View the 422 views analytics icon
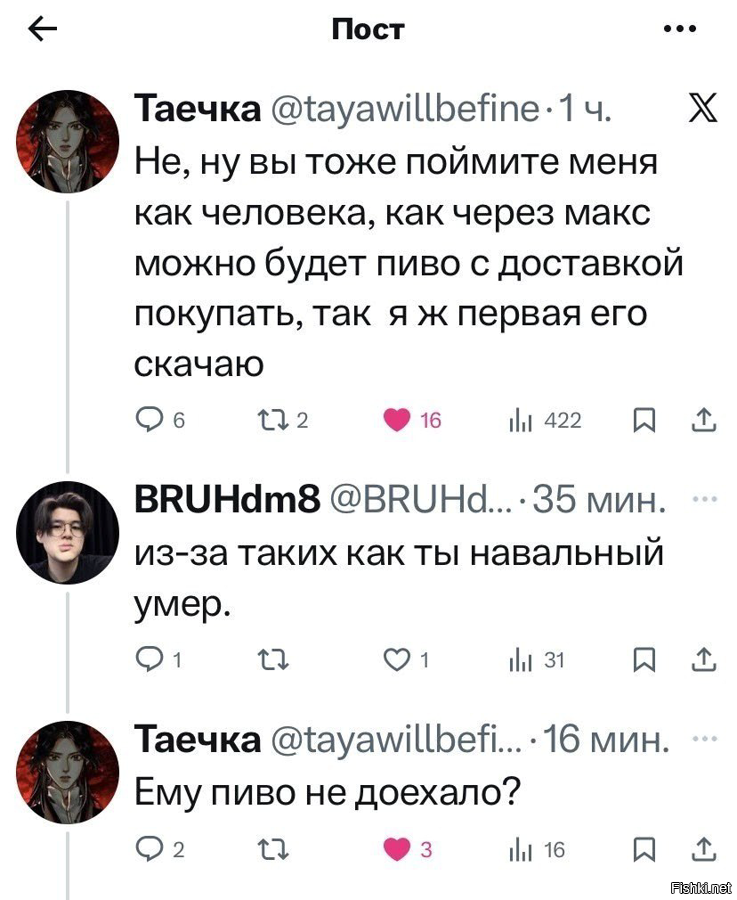The image size is (737, 900). click(517, 421)
